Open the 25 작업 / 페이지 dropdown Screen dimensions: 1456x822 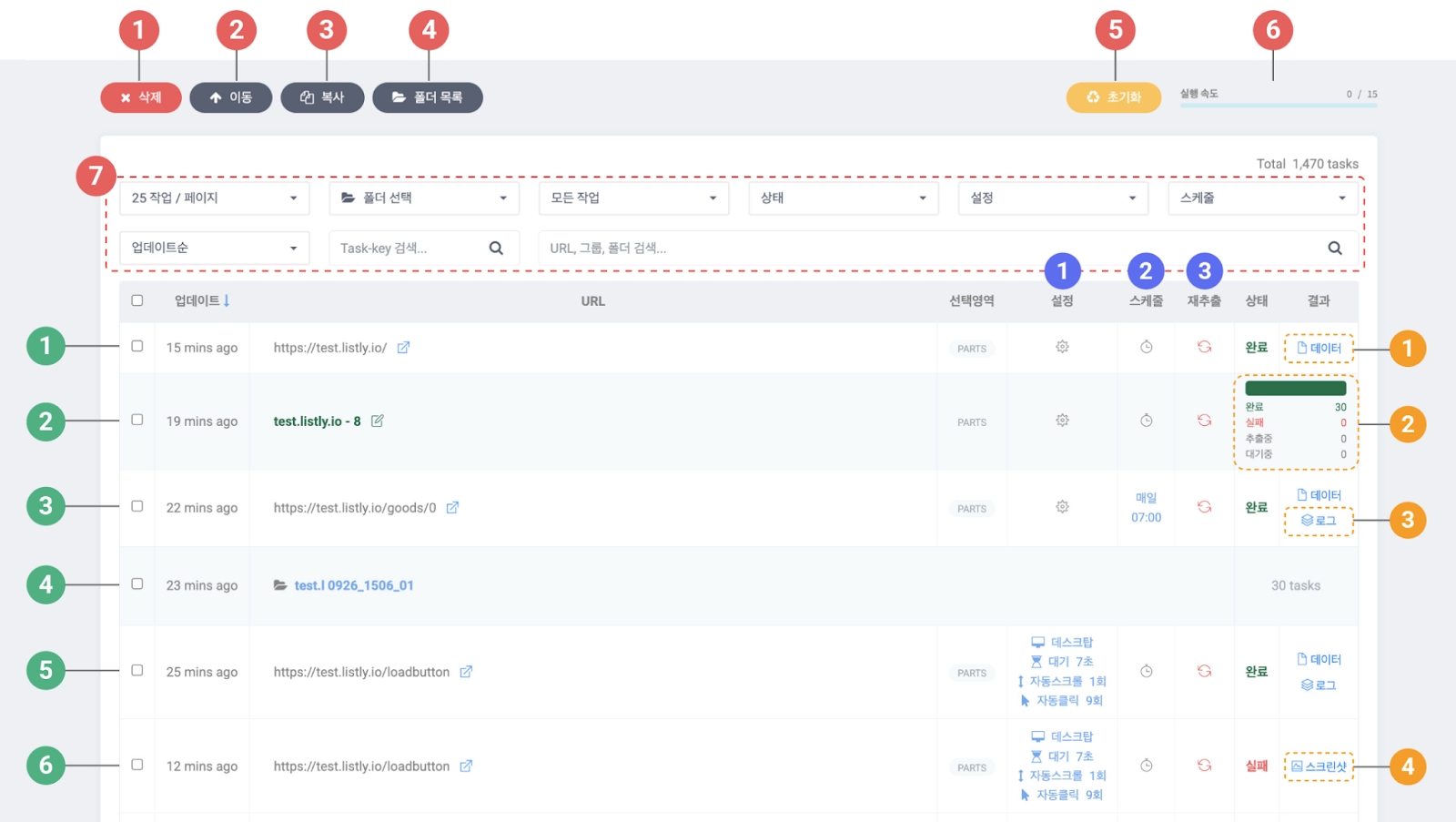[x=214, y=198]
